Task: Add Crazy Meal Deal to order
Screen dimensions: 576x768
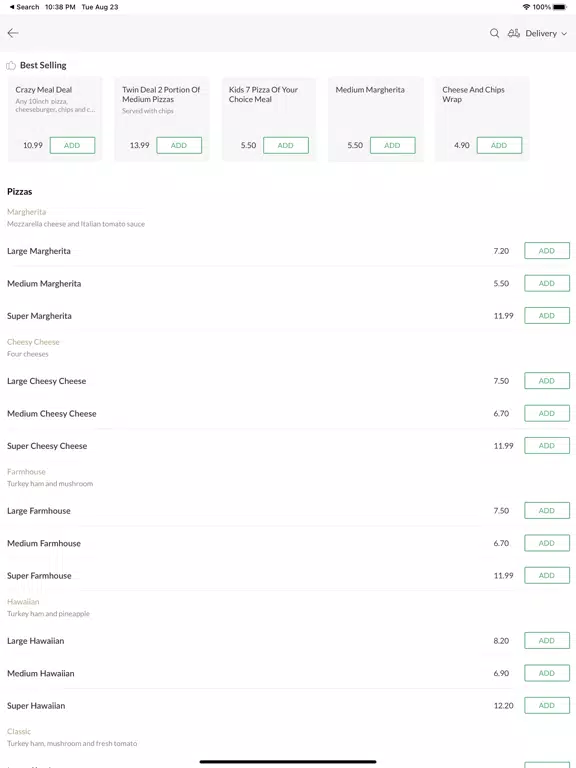Action: (72, 145)
